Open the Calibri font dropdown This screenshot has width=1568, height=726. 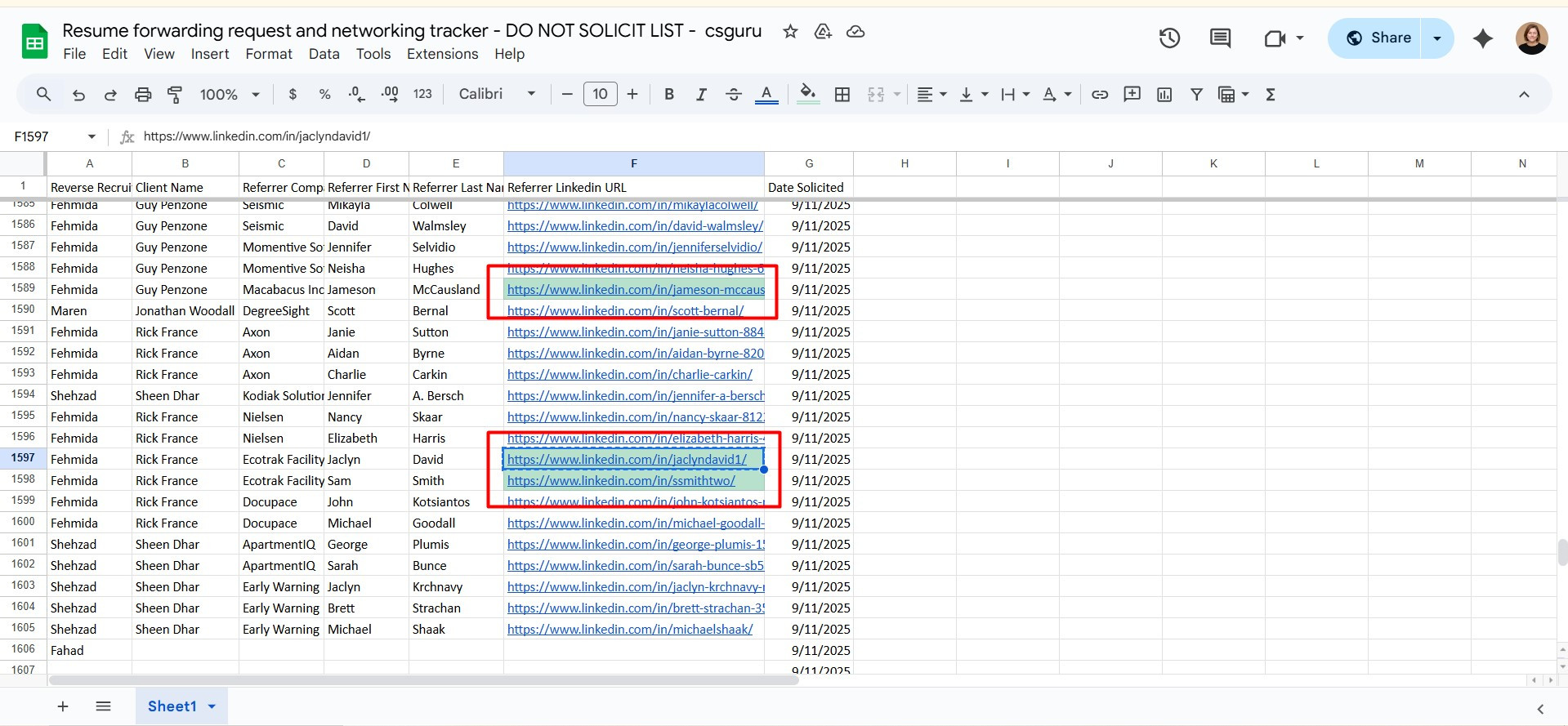coord(497,94)
